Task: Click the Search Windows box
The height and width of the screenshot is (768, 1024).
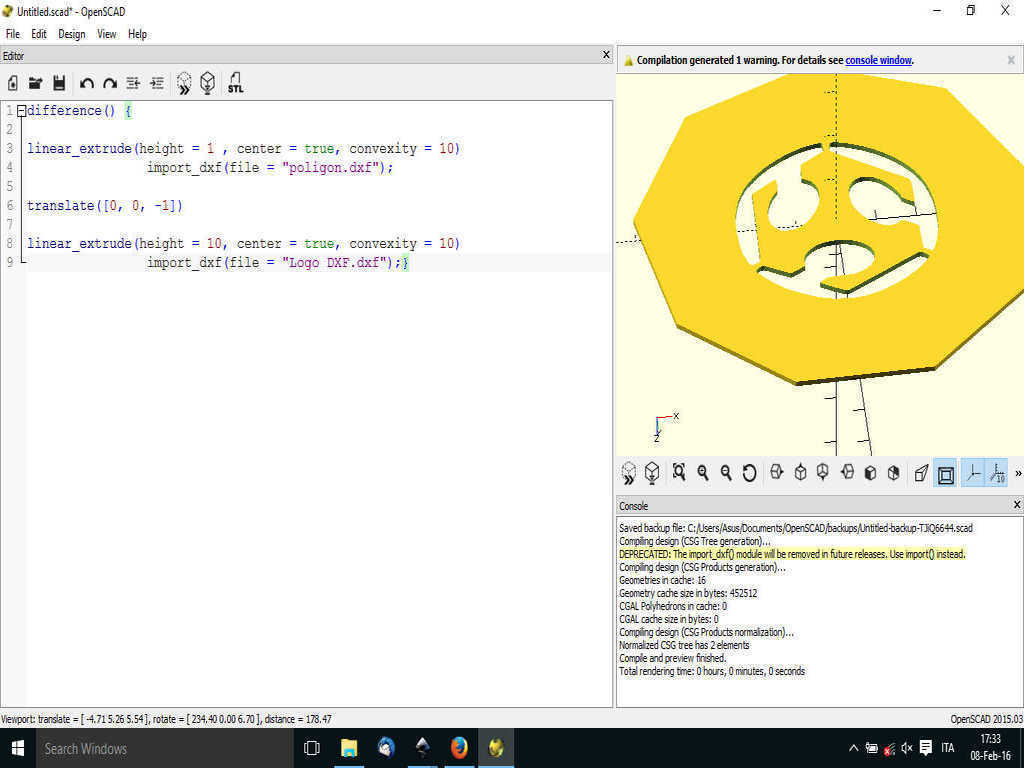Action: coord(163,748)
